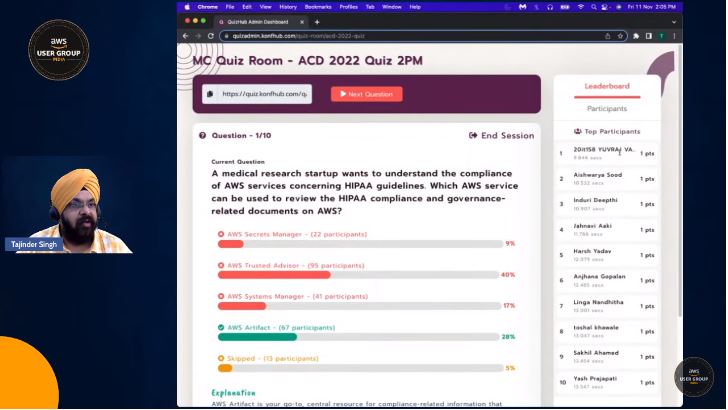Click the Explanation heading
728x410 pixels.
(x=233, y=393)
